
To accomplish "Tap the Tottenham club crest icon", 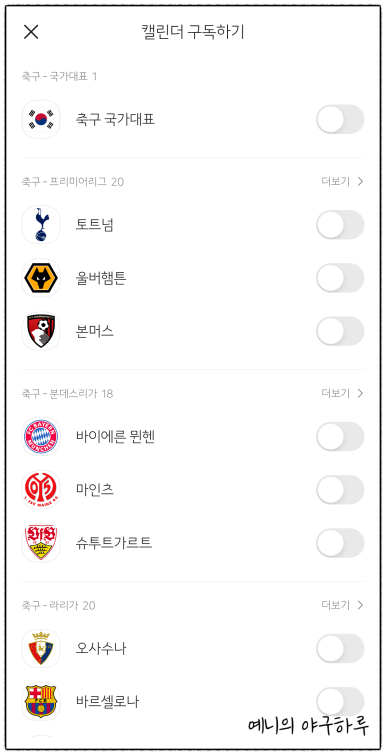I will [41, 224].
